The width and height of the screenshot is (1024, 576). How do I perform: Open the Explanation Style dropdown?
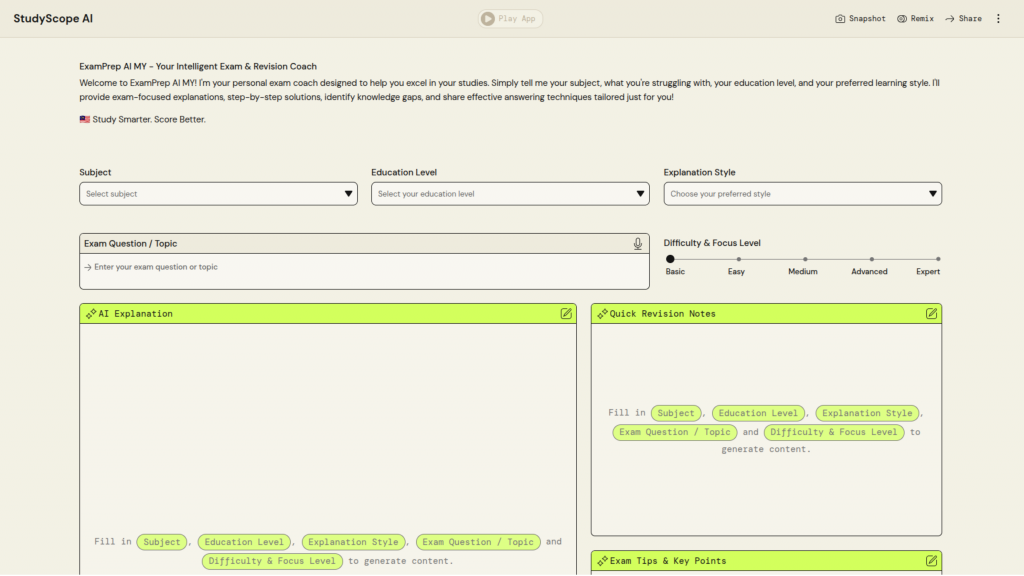click(x=802, y=194)
